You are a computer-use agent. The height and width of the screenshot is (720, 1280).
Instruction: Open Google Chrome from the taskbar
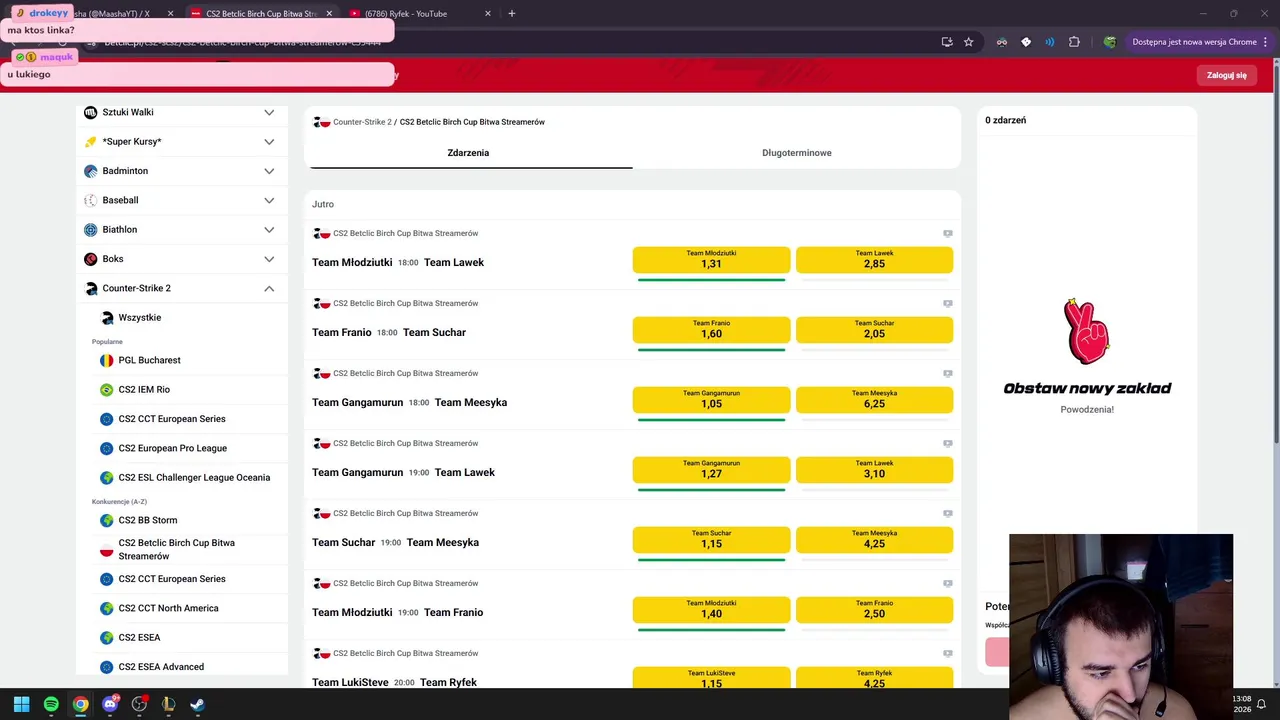(80, 704)
